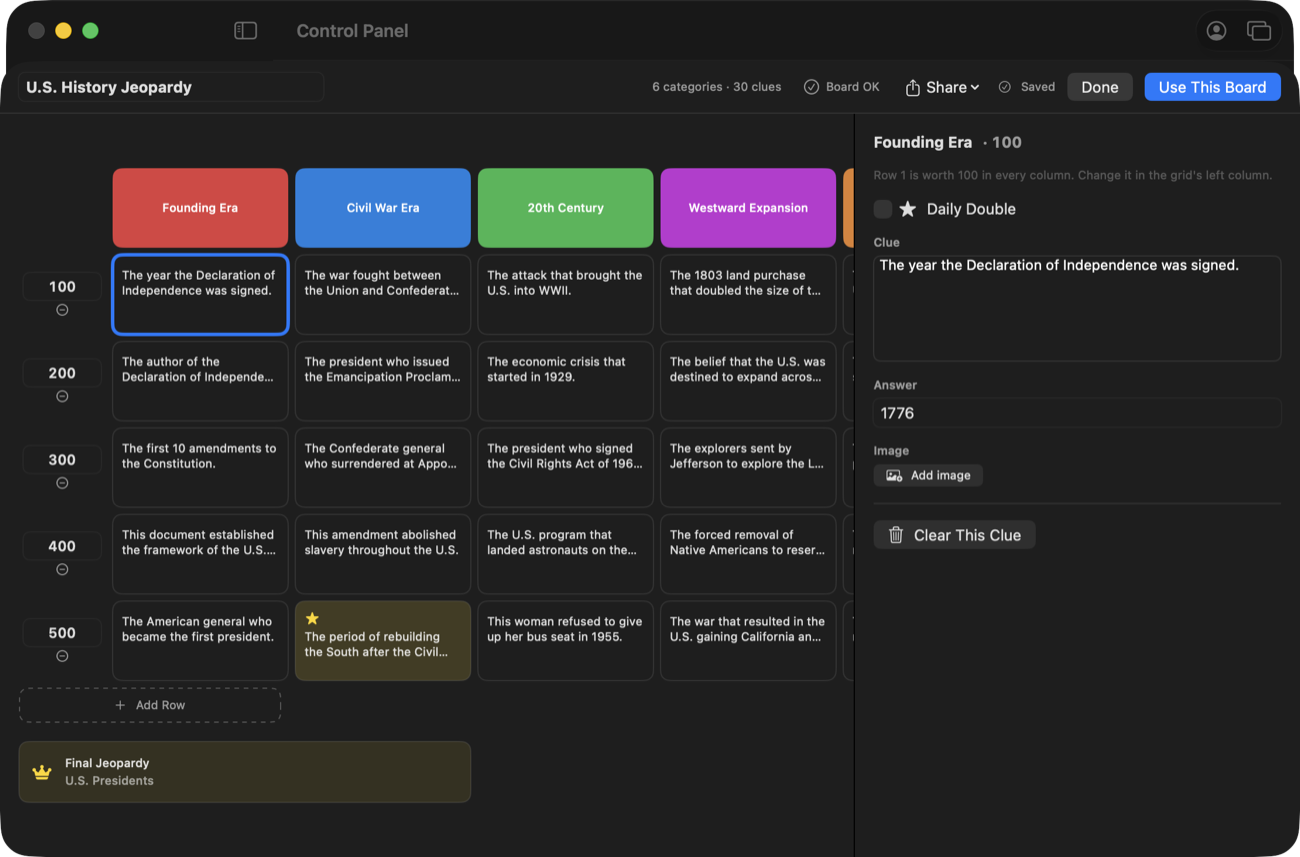Click Clear This Clue button

[954, 535]
